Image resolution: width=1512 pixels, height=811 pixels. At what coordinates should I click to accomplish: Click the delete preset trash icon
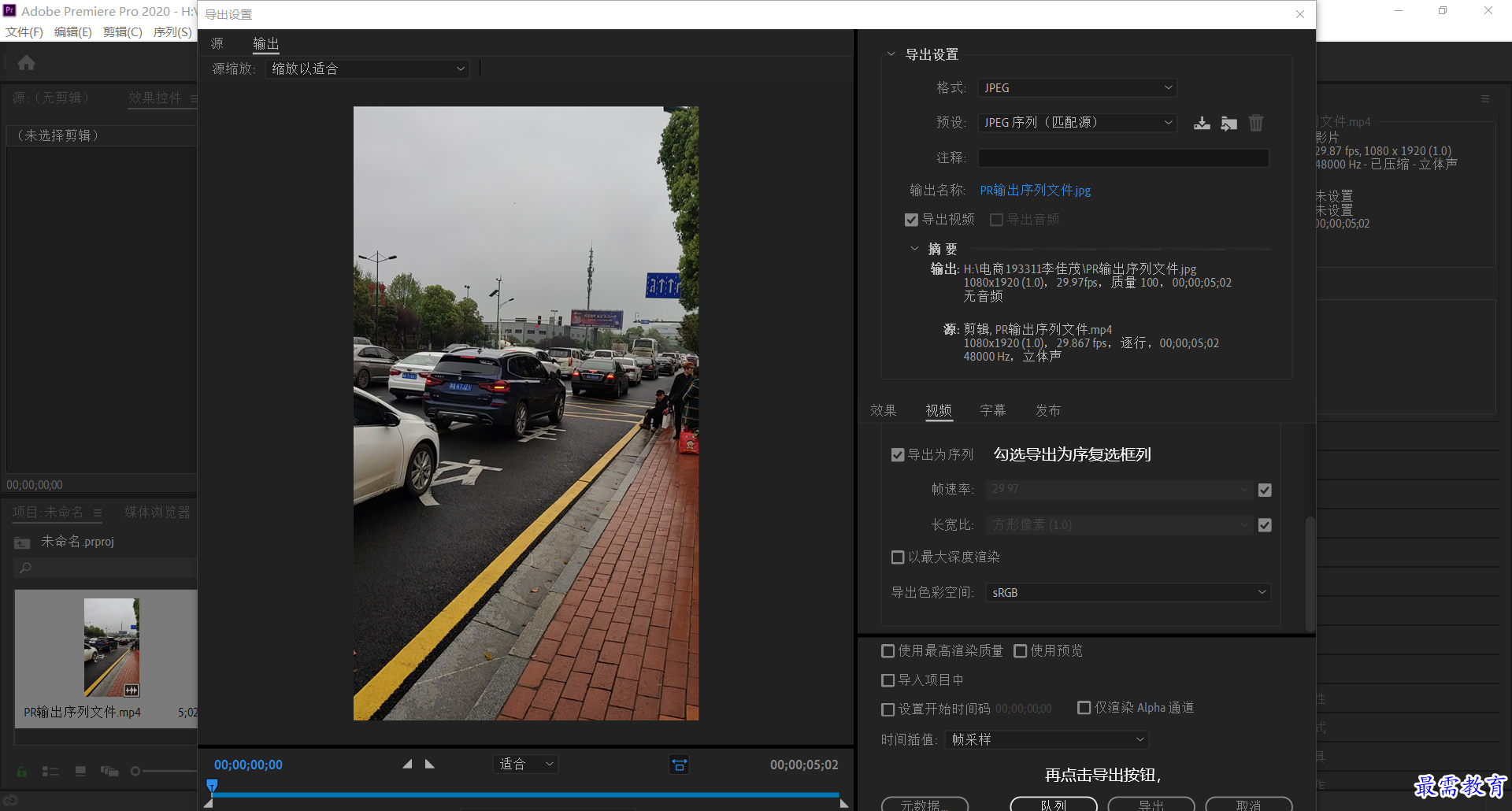[x=1256, y=123]
